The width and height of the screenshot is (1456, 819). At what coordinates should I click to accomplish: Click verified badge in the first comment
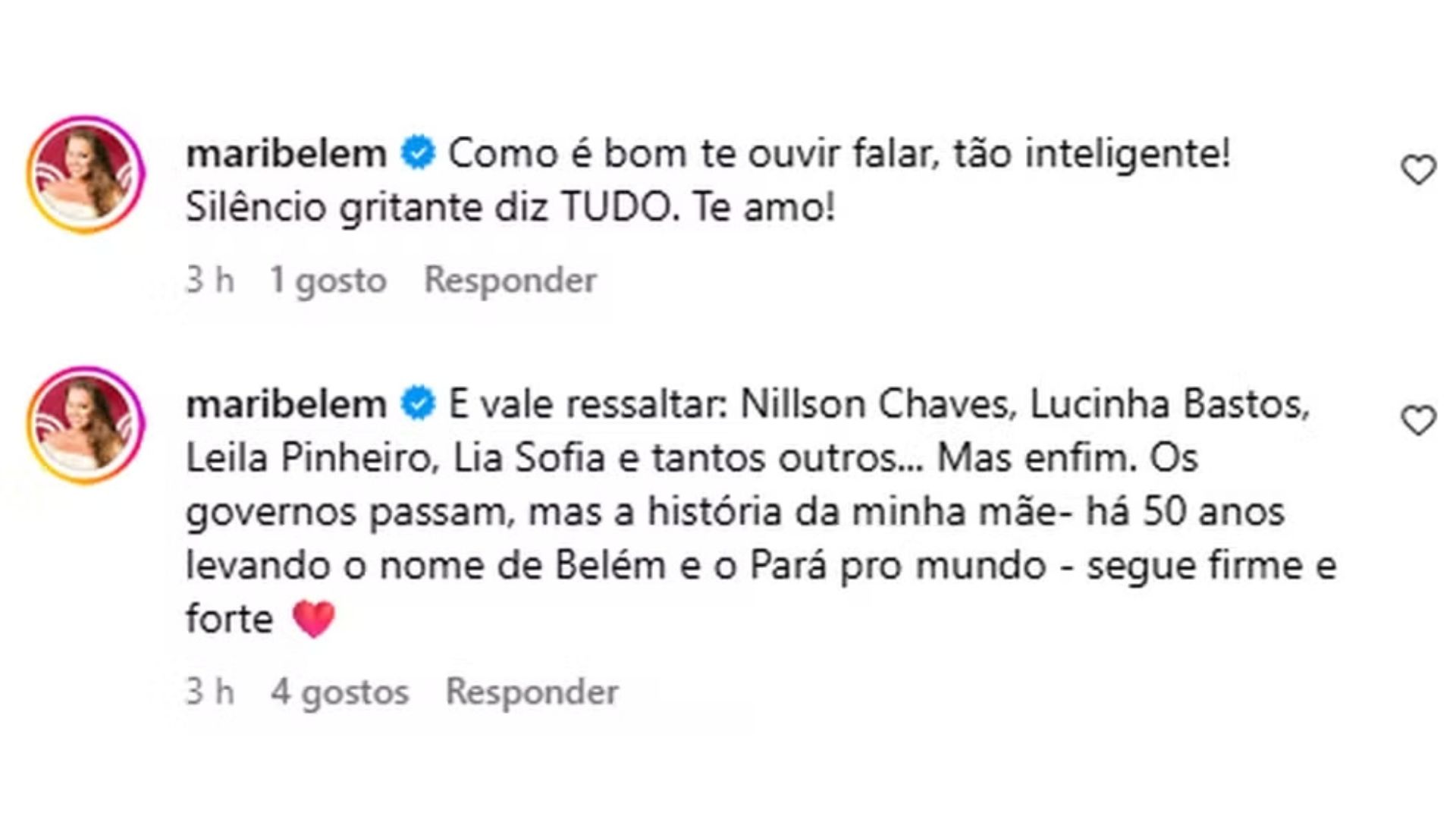418,153
